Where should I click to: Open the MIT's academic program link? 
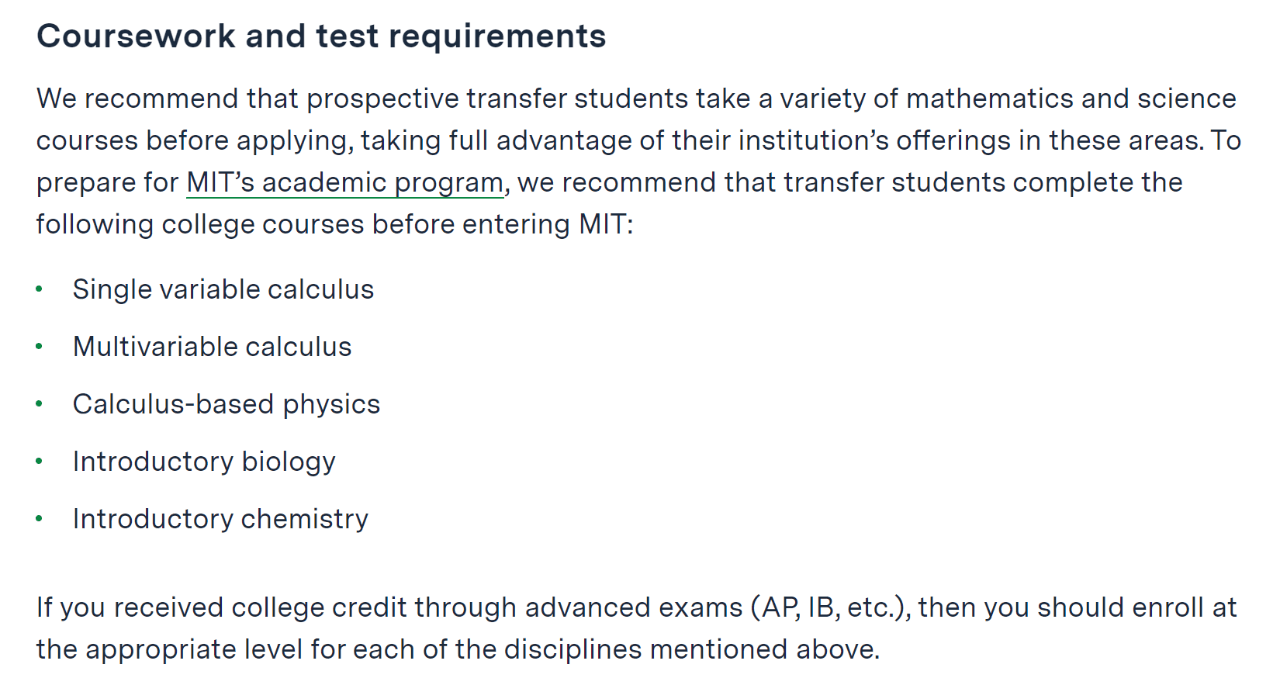(345, 183)
